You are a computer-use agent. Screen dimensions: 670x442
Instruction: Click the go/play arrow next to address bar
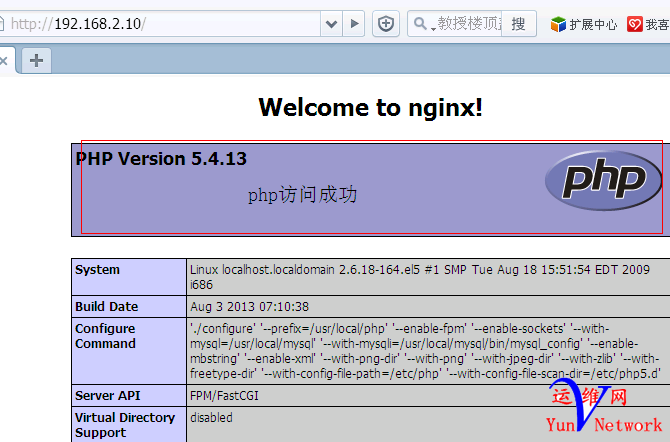pos(354,24)
